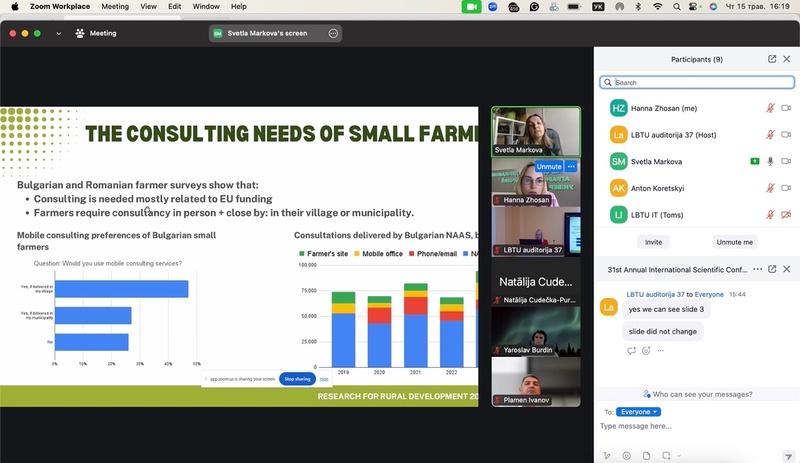Click the format text icon in chat toolbar

tap(607, 456)
